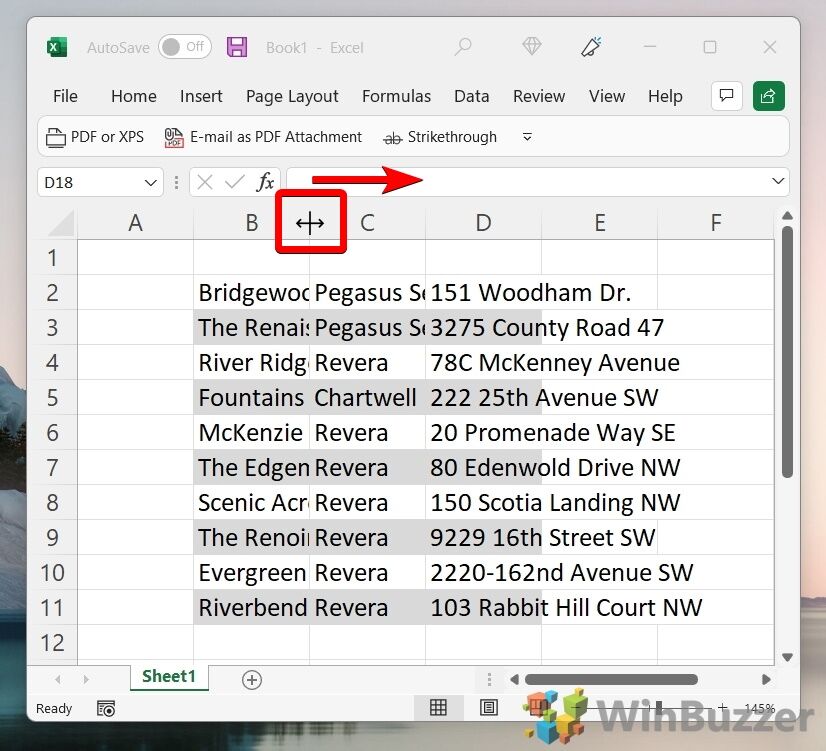Open the Name Box dropdown arrow
The image size is (826, 751).
[151, 182]
